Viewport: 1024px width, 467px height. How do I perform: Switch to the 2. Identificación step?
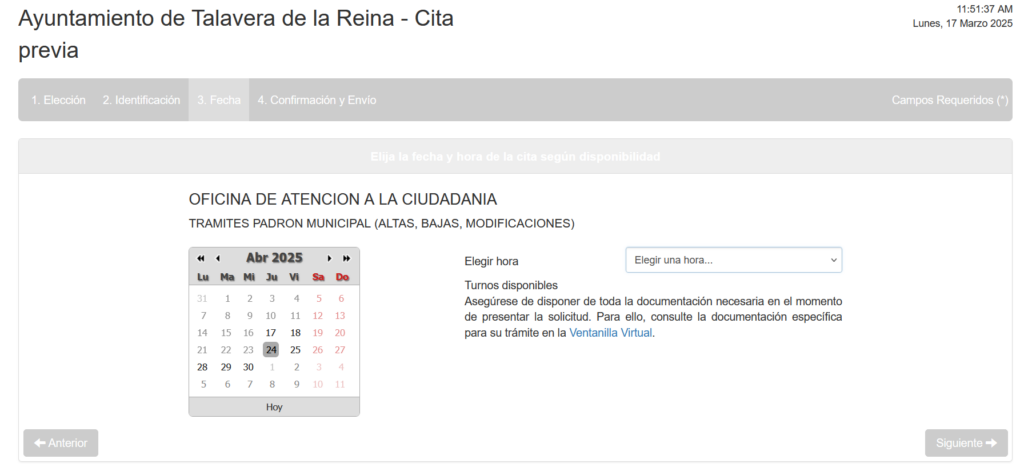click(141, 100)
